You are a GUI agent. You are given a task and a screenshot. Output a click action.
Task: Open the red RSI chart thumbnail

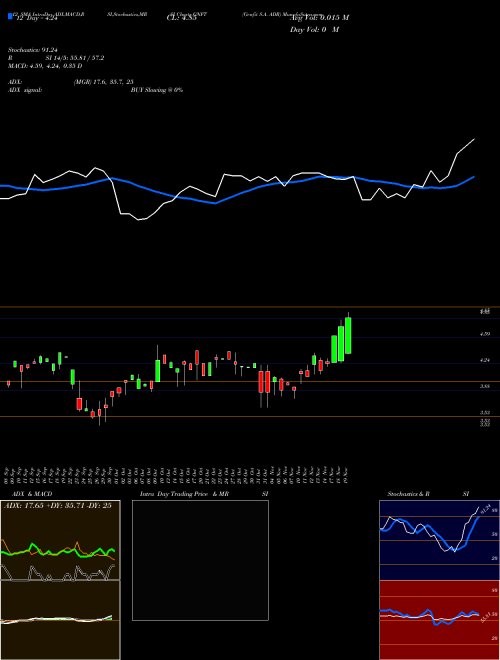pyautogui.click(x=439, y=620)
